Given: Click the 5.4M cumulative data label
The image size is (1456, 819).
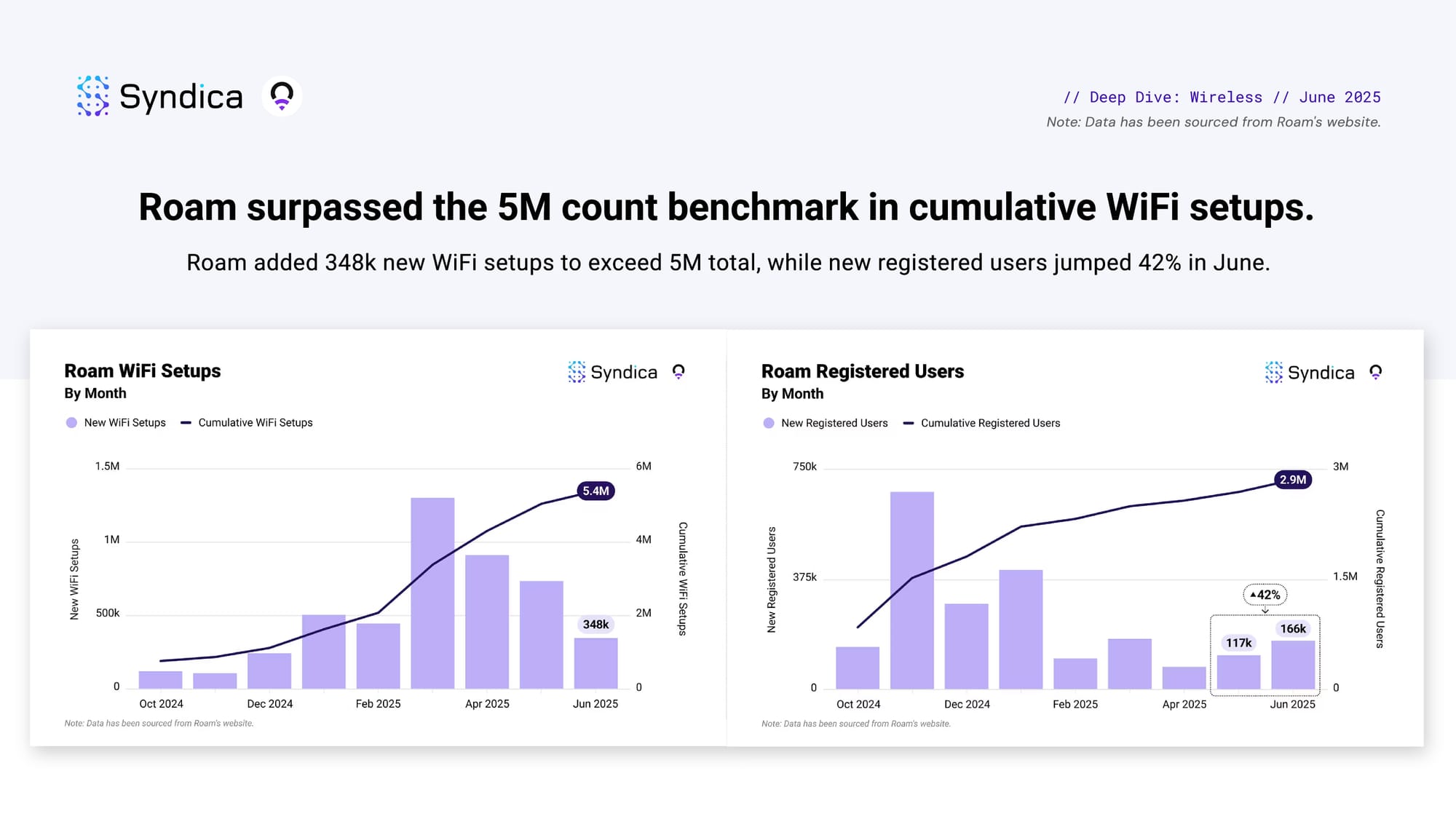Looking at the screenshot, I should [x=596, y=491].
